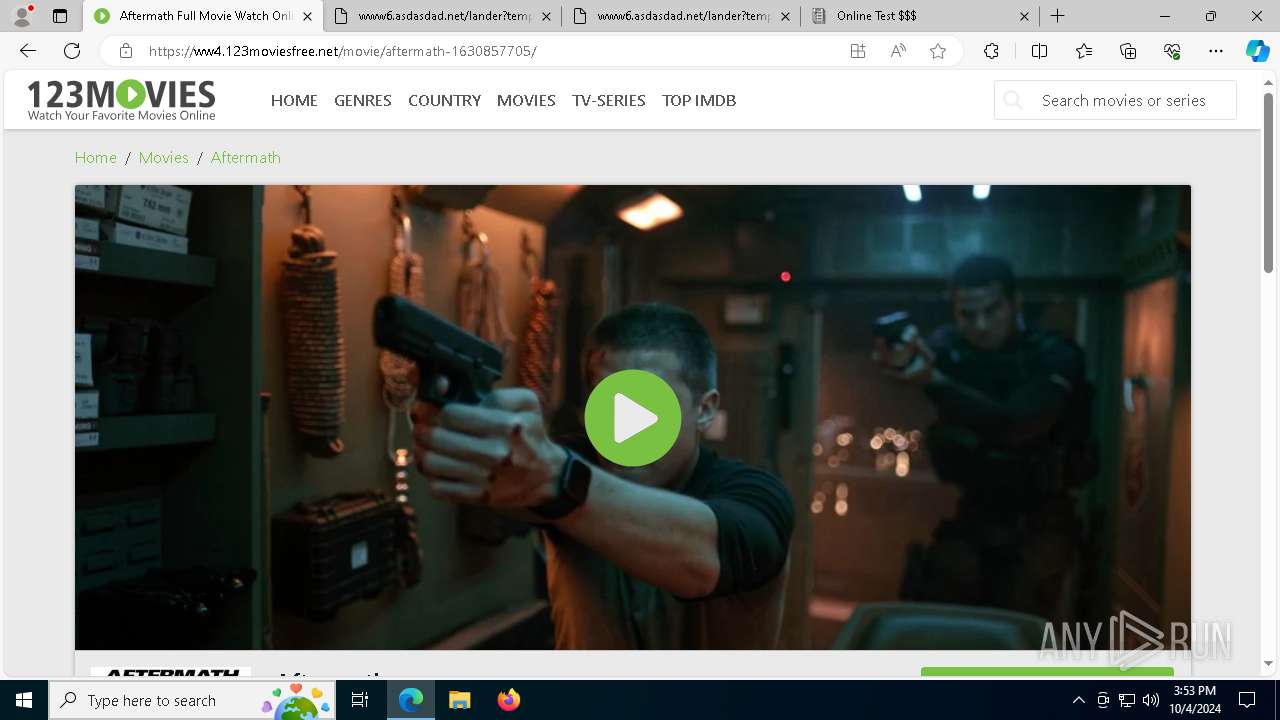Click the 123Movies logo

click(x=121, y=100)
